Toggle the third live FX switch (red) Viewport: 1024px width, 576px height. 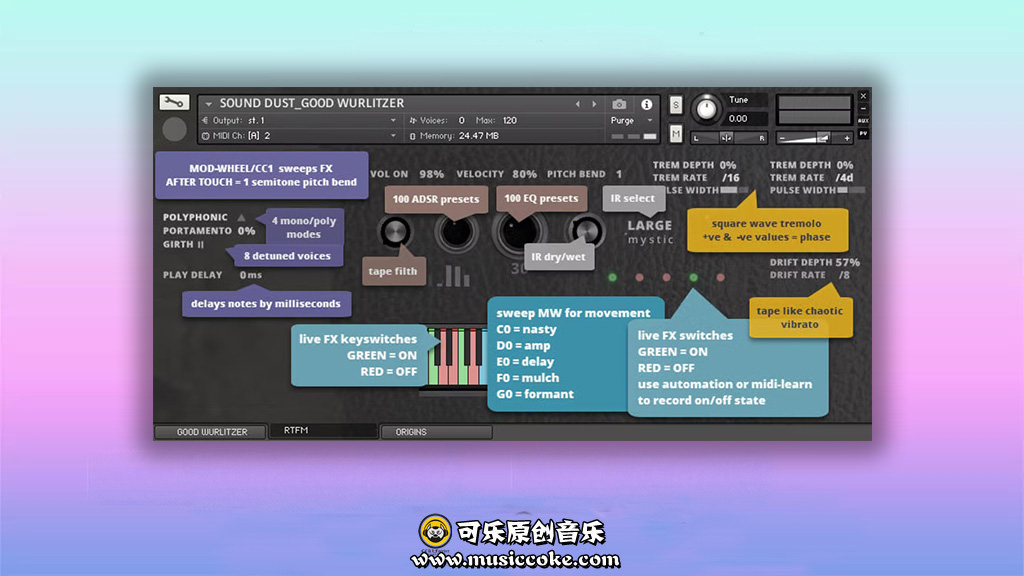click(666, 278)
